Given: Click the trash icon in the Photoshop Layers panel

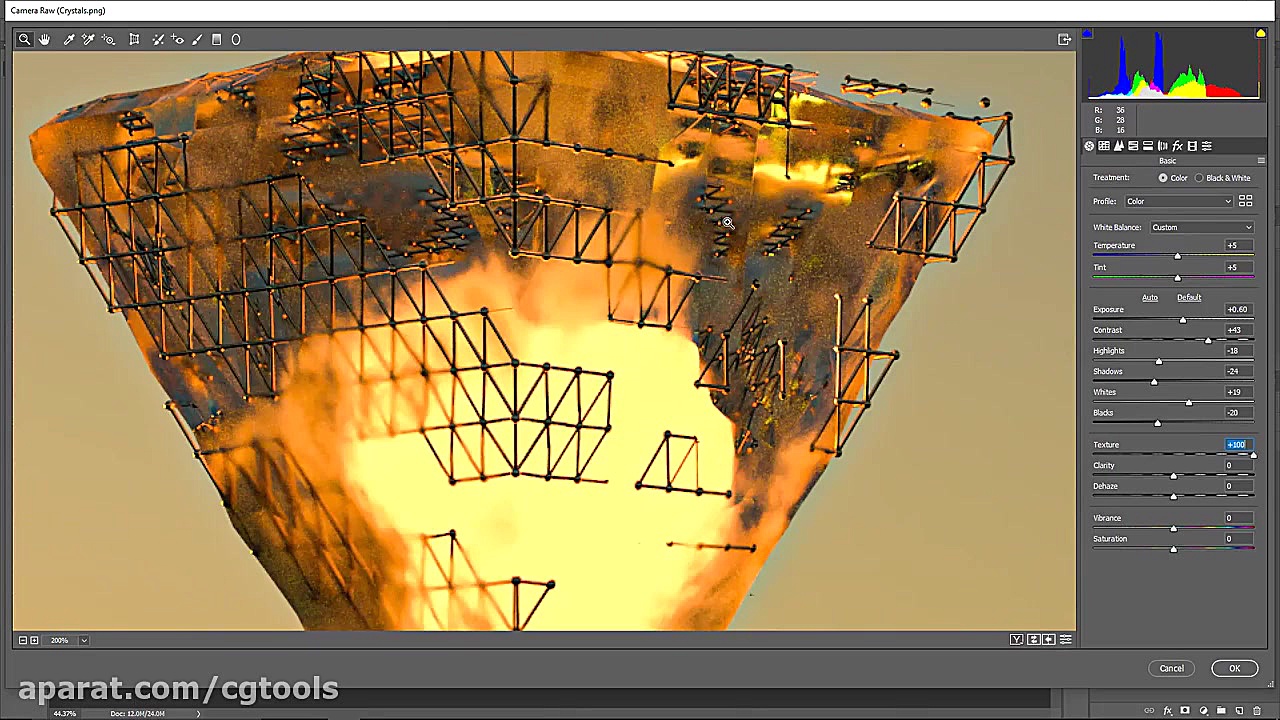Looking at the screenshot, I should [x=1257, y=711].
